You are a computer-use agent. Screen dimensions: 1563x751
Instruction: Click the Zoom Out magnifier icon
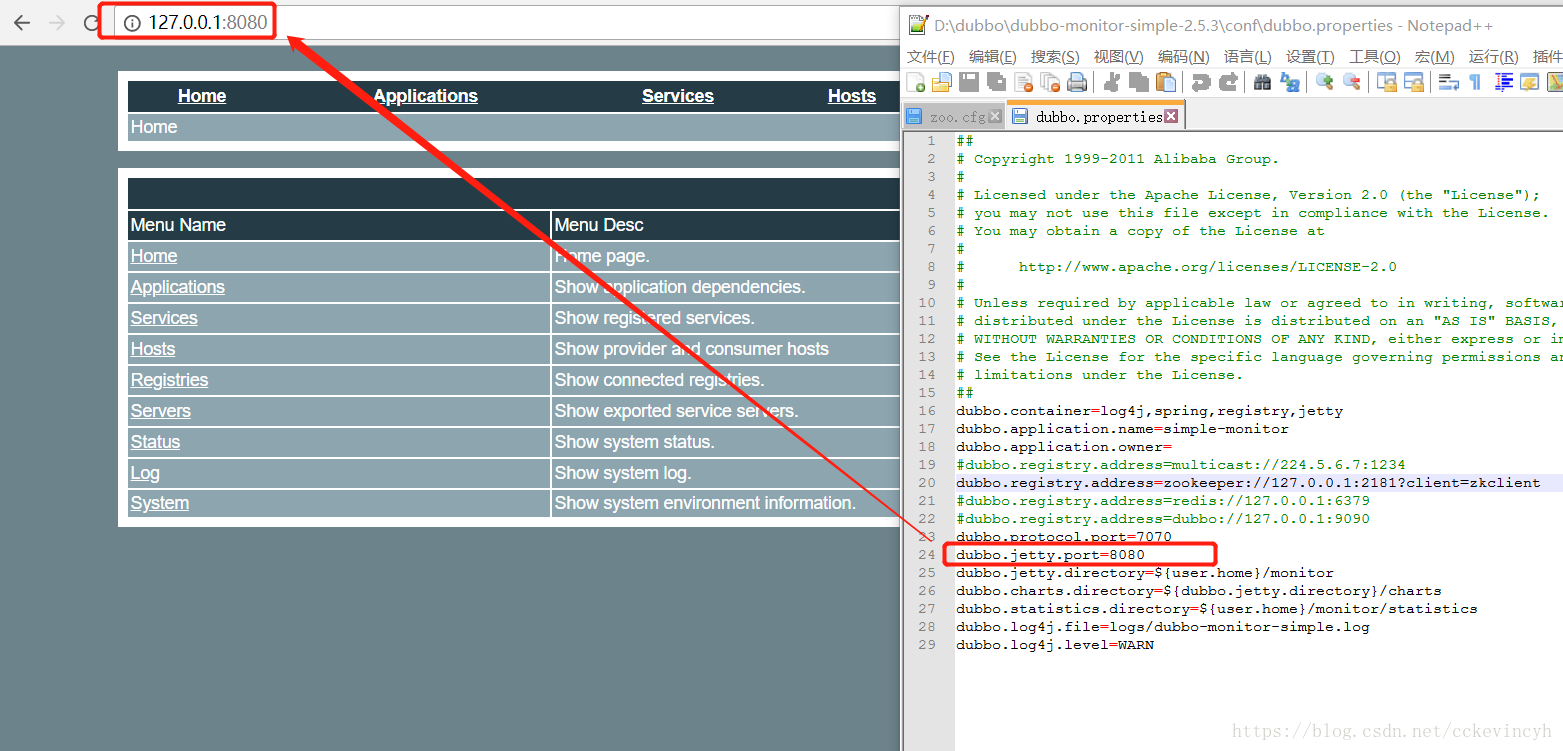[x=1351, y=82]
